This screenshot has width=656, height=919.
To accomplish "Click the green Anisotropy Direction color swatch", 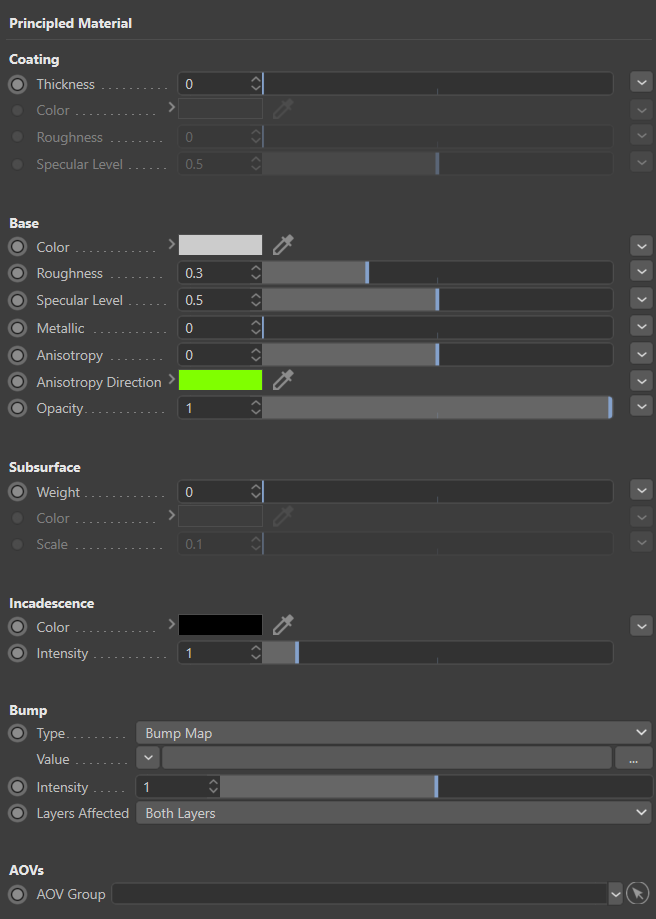I will [220, 381].
